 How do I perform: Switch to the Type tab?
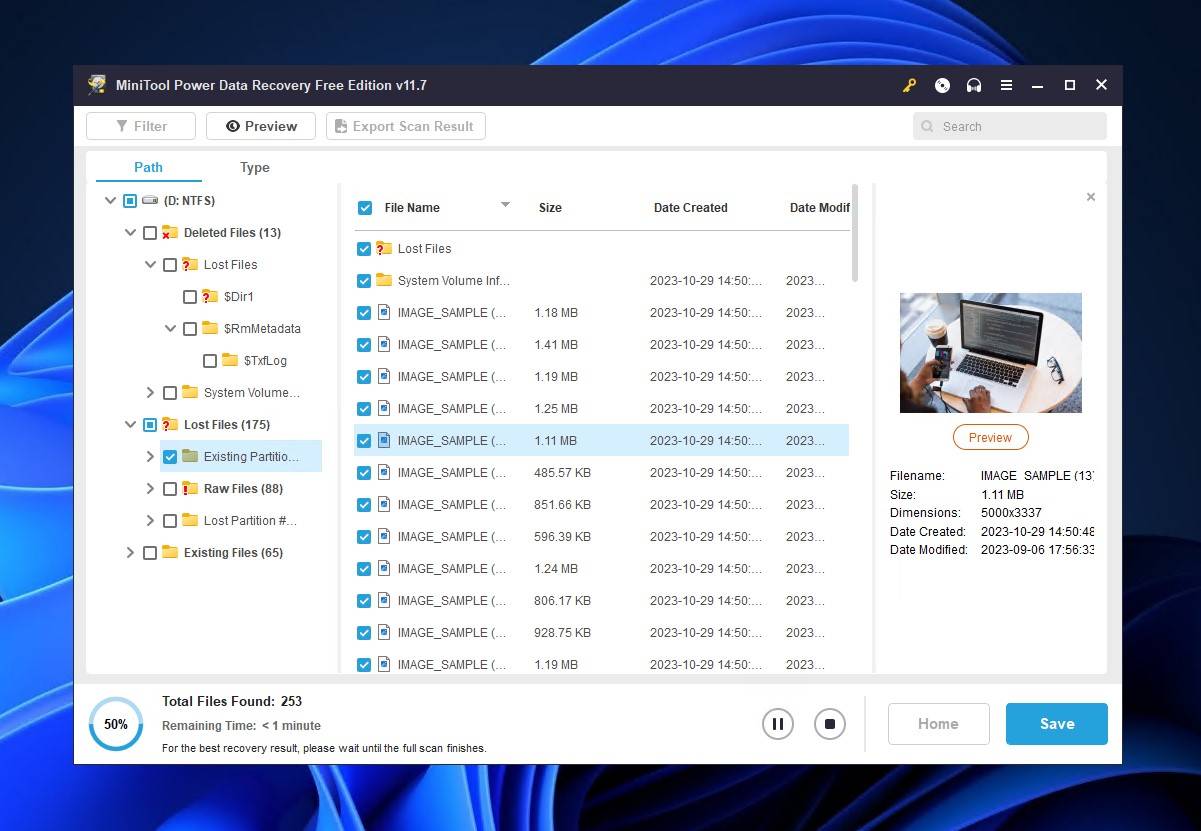[x=255, y=167]
